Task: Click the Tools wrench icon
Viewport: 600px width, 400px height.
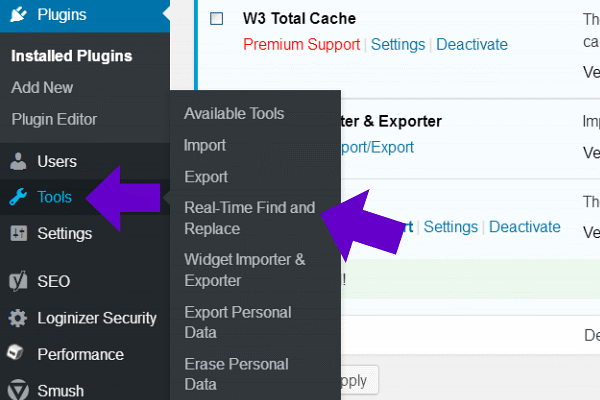Action: pyautogui.click(x=18, y=197)
